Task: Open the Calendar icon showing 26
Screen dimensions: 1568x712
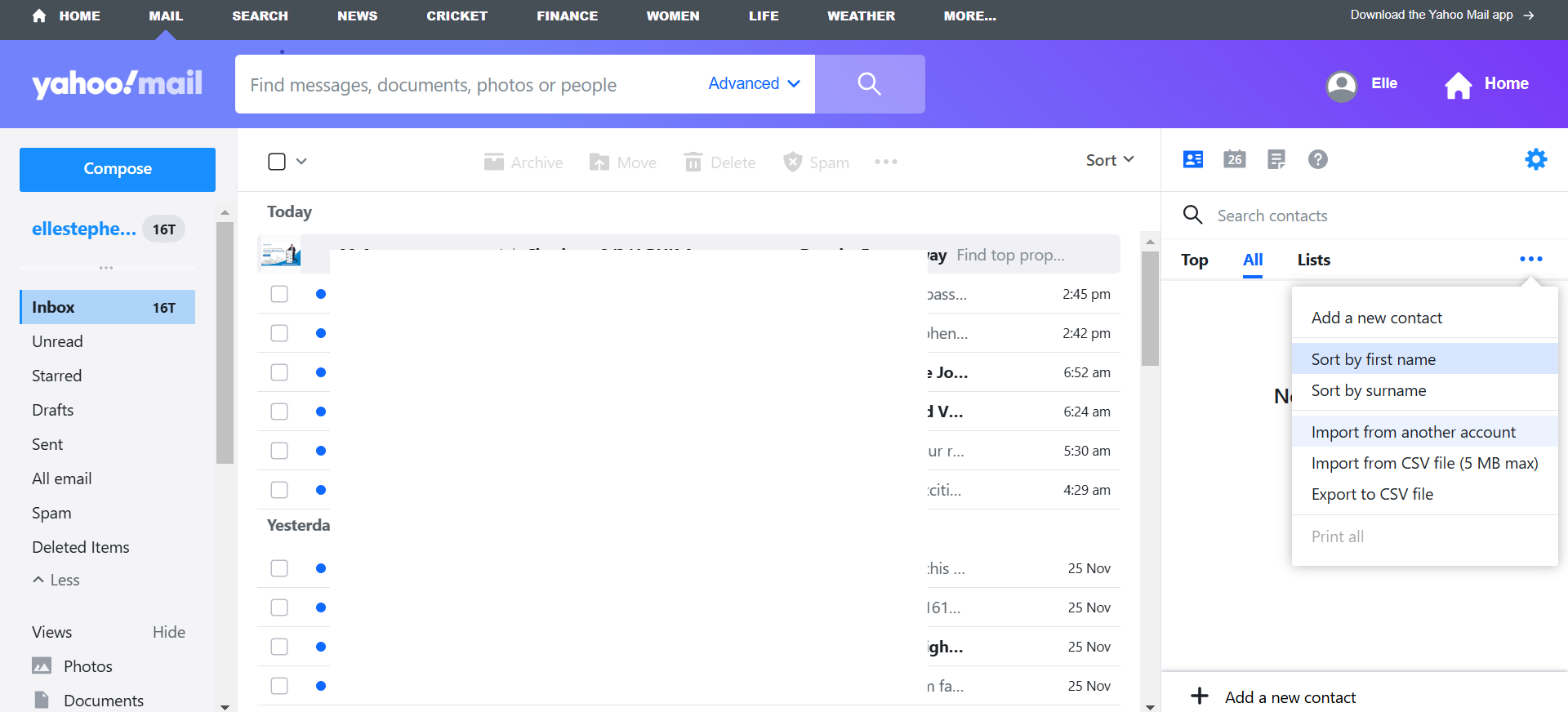Action: coord(1235,159)
